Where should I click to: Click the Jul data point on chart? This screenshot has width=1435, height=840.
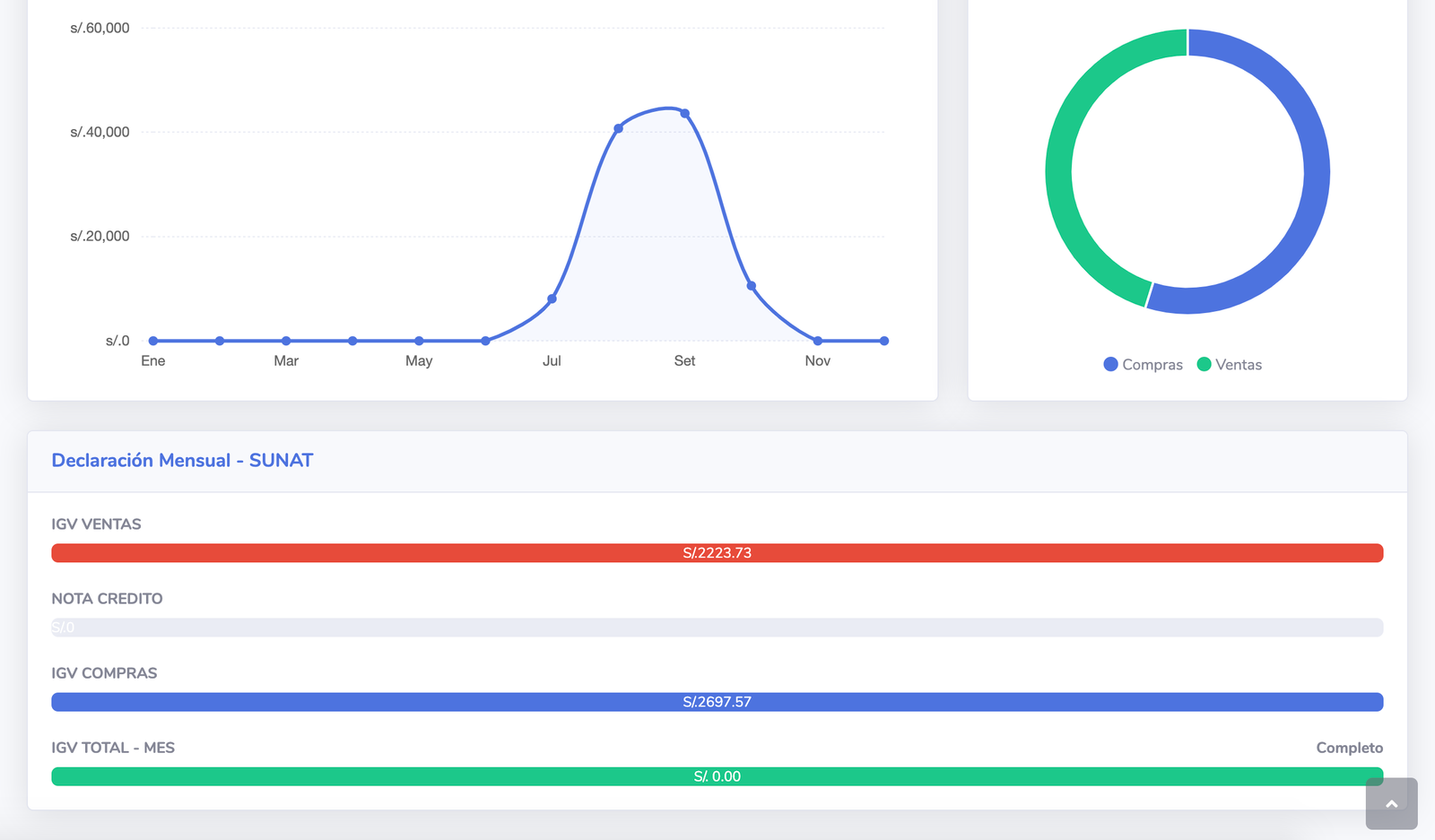pyautogui.click(x=552, y=299)
